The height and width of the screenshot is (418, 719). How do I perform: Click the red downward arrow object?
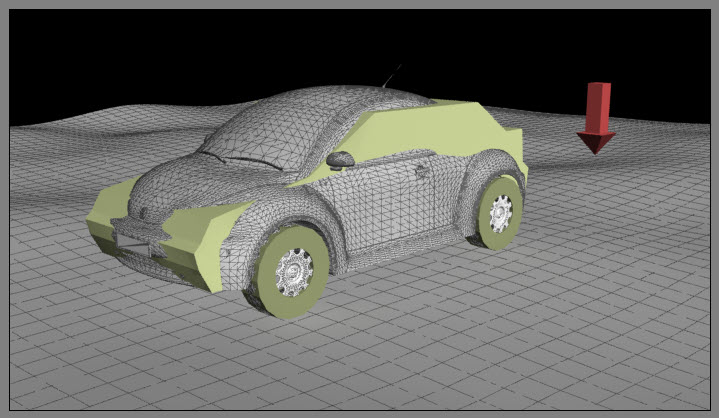597,116
